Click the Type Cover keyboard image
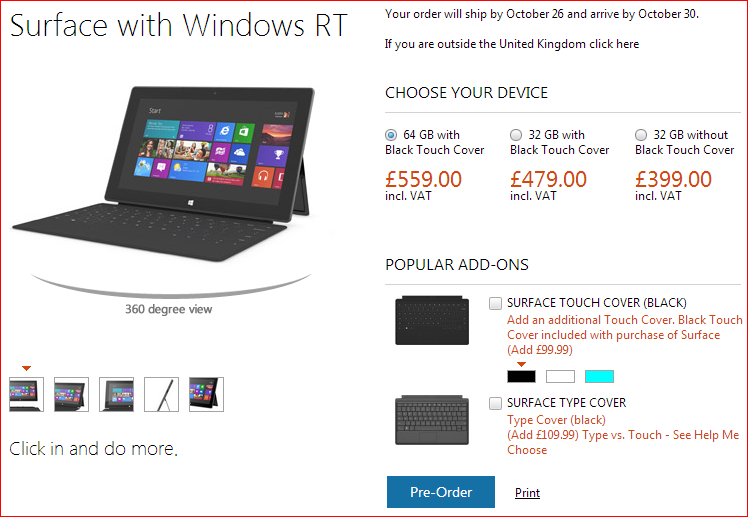The height and width of the screenshot is (517, 748). click(x=432, y=420)
